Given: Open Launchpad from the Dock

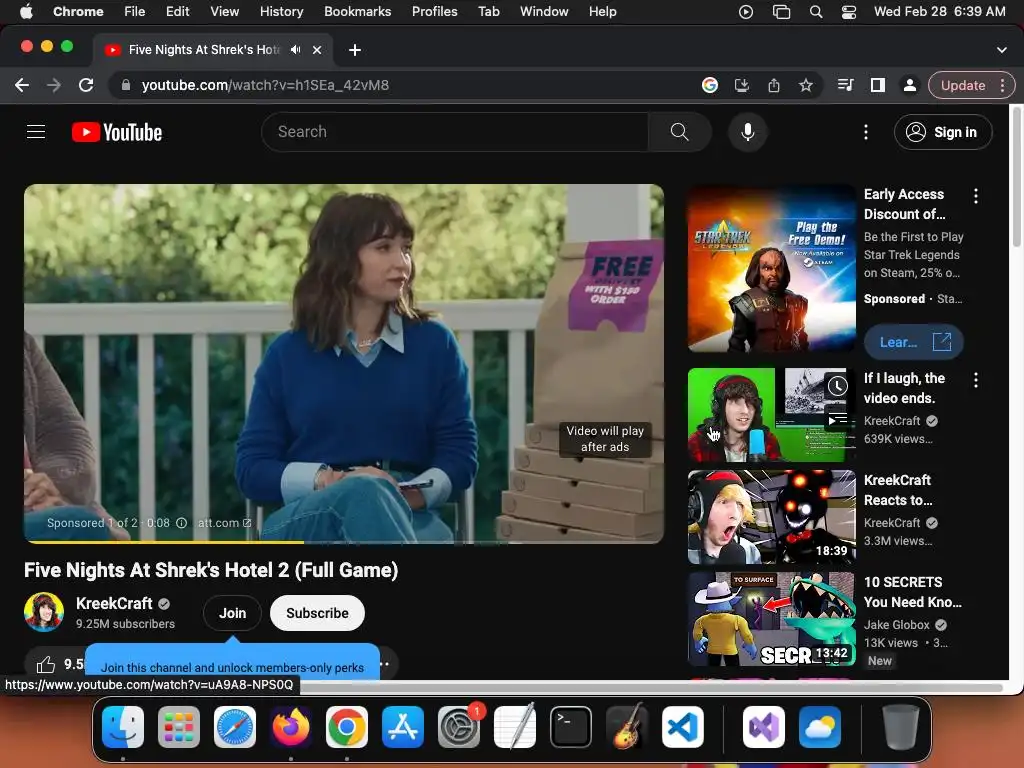Looking at the screenshot, I should 179,727.
